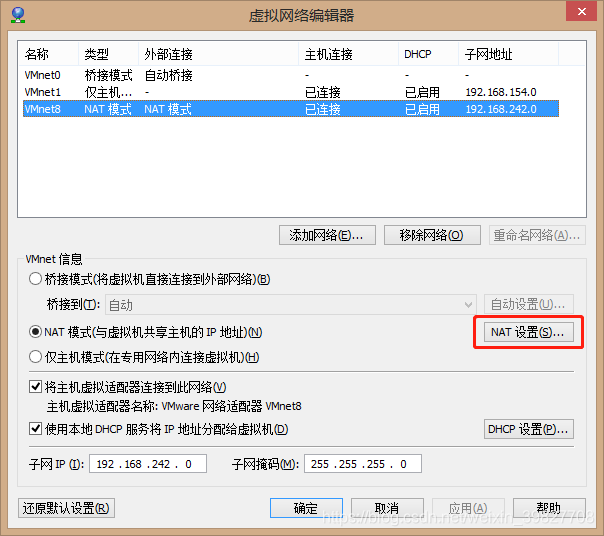Click 已启用 DHCP cell in VMnet1 row
The image size is (604, 536).
(422, 92)
